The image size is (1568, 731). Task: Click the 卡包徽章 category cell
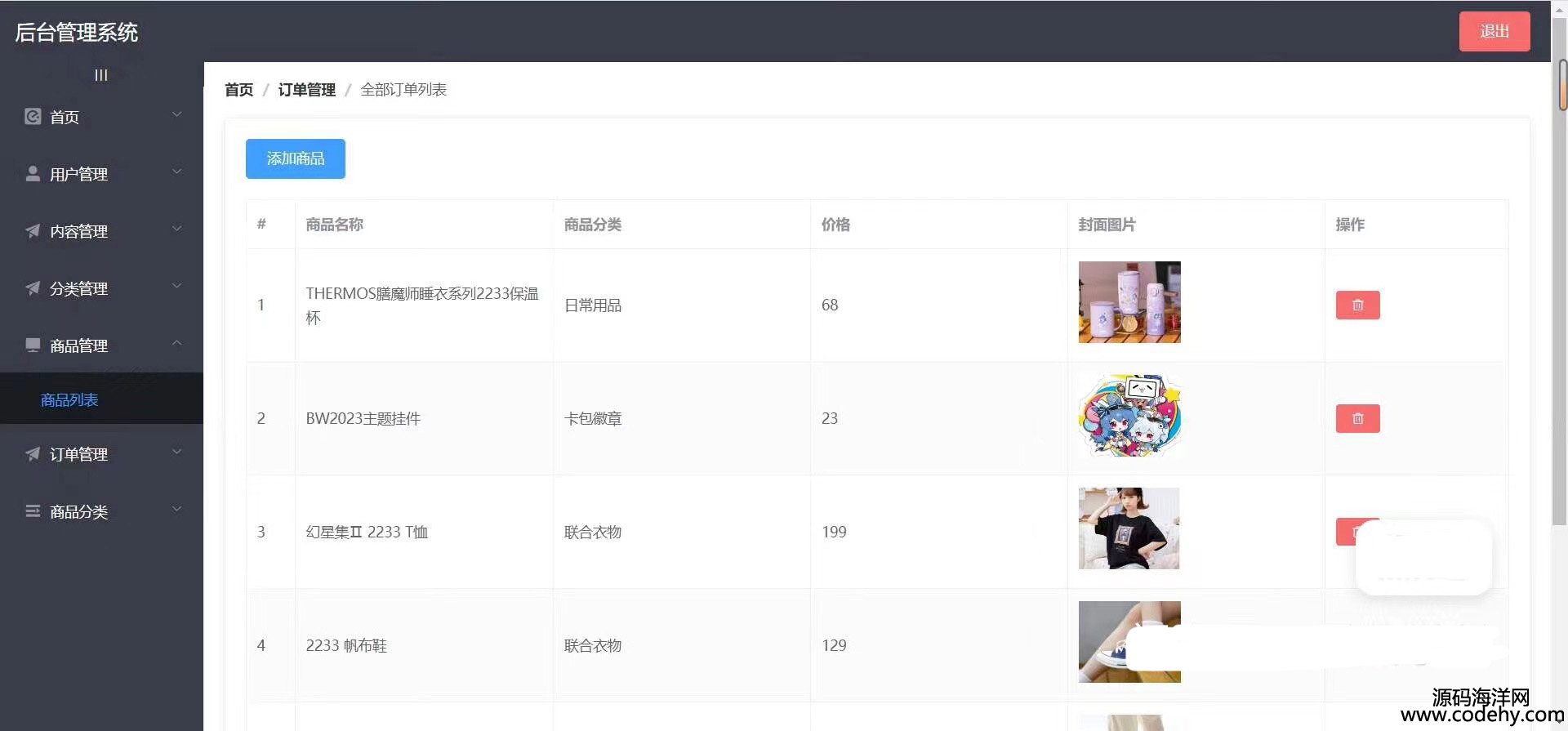click(x=593, y=418)
